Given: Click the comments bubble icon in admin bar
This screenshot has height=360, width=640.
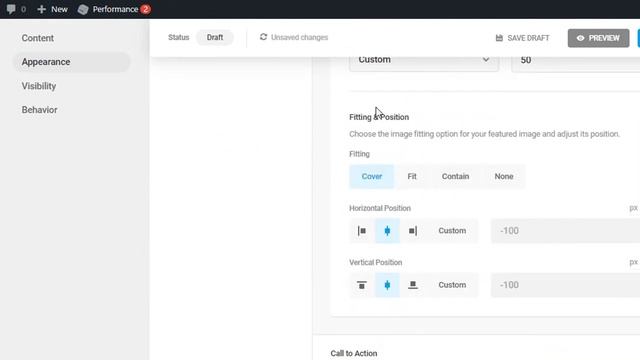Looking at the screenshot, I should (x=11, y=9).
